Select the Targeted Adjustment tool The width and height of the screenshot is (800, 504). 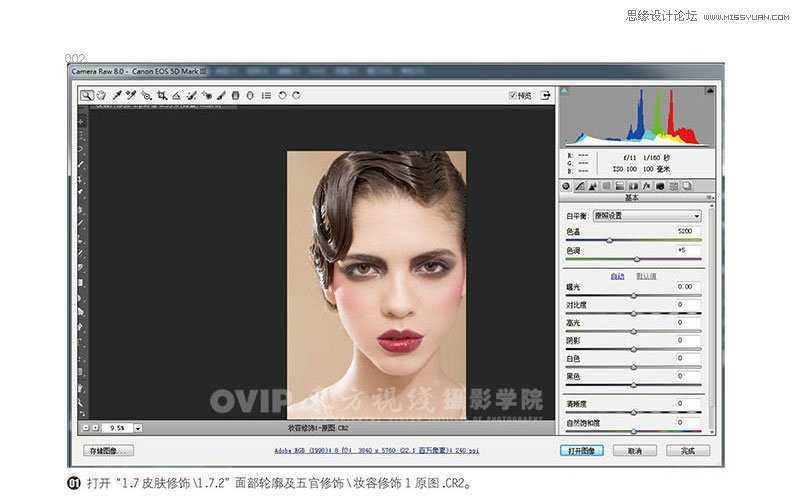146,95
